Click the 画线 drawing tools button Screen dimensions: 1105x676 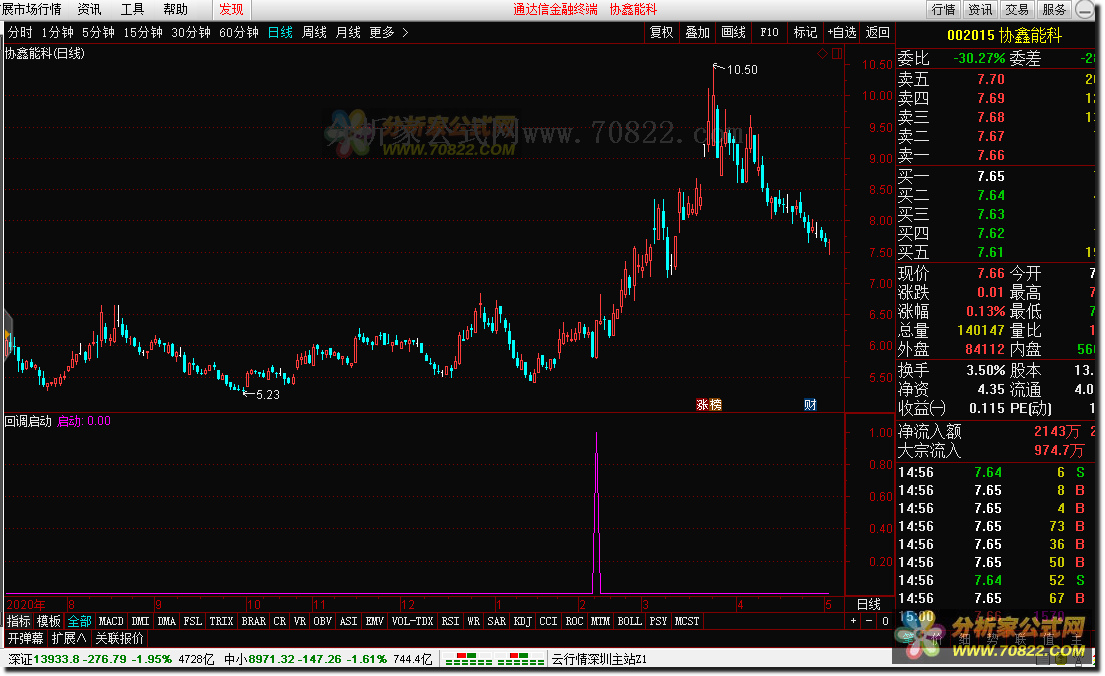(734, 32)
